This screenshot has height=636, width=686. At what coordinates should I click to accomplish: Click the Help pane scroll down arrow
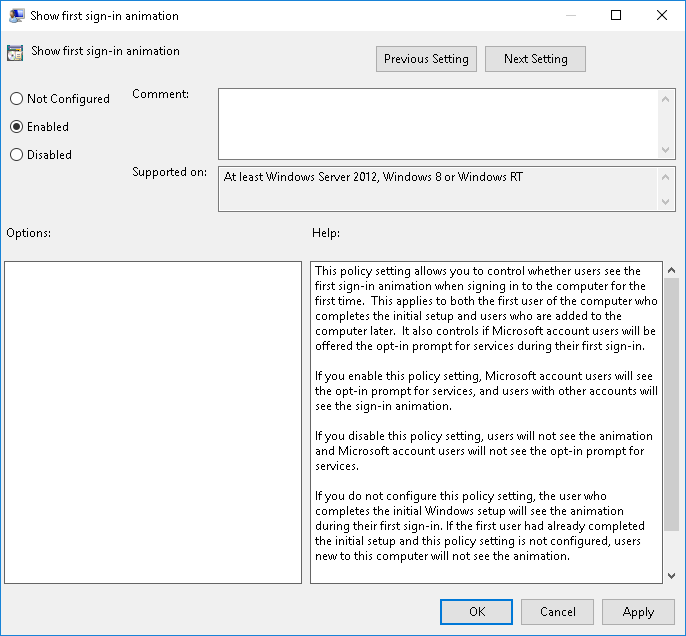point(671,574)
